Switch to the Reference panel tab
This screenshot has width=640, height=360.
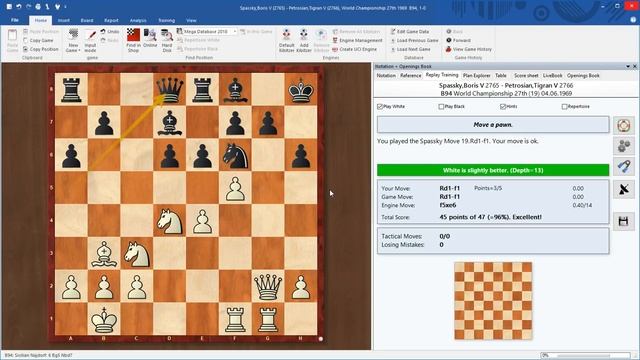pyautogui.click(x=410, y=76)
